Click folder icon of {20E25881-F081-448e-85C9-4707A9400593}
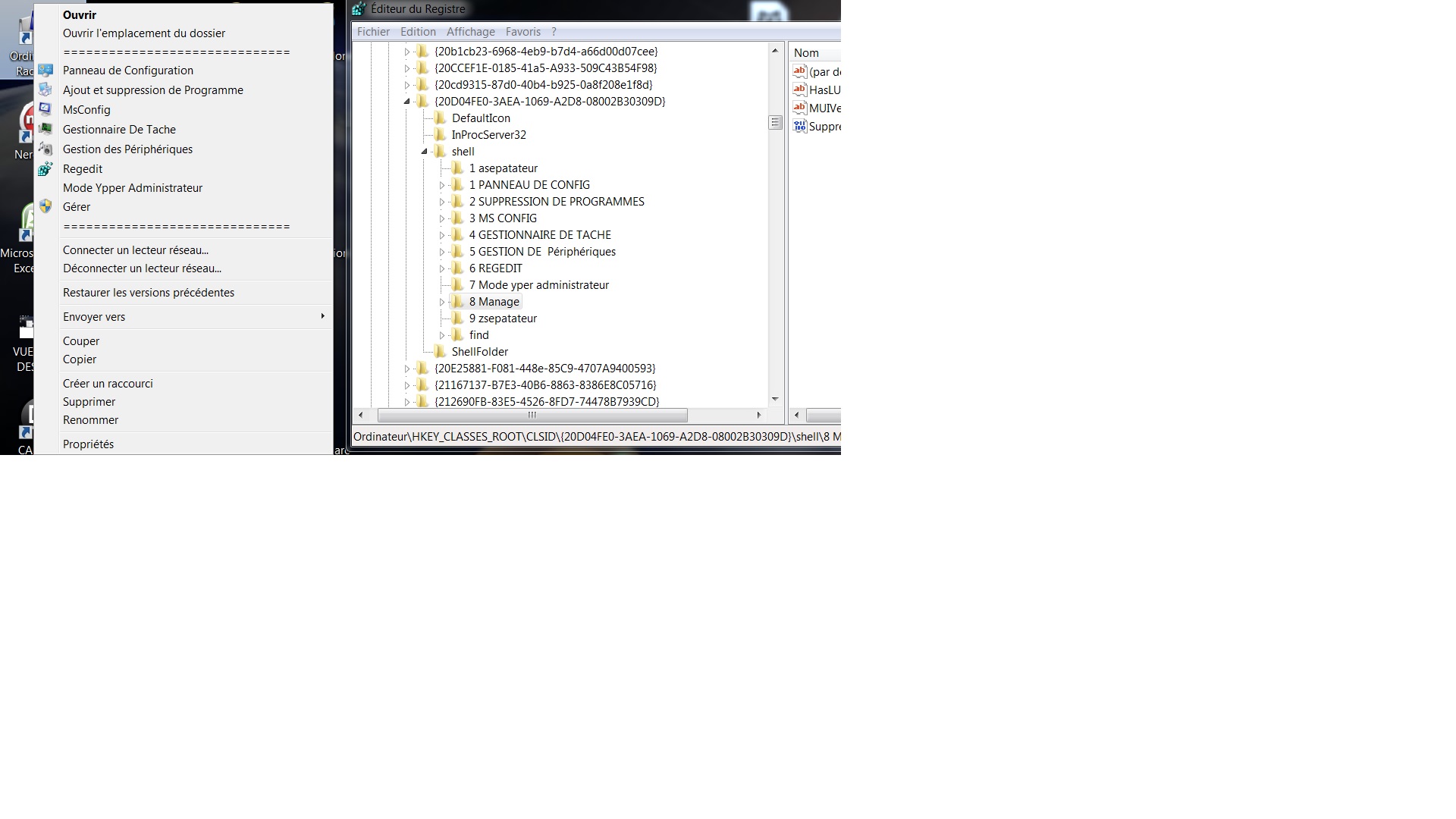 423,369
